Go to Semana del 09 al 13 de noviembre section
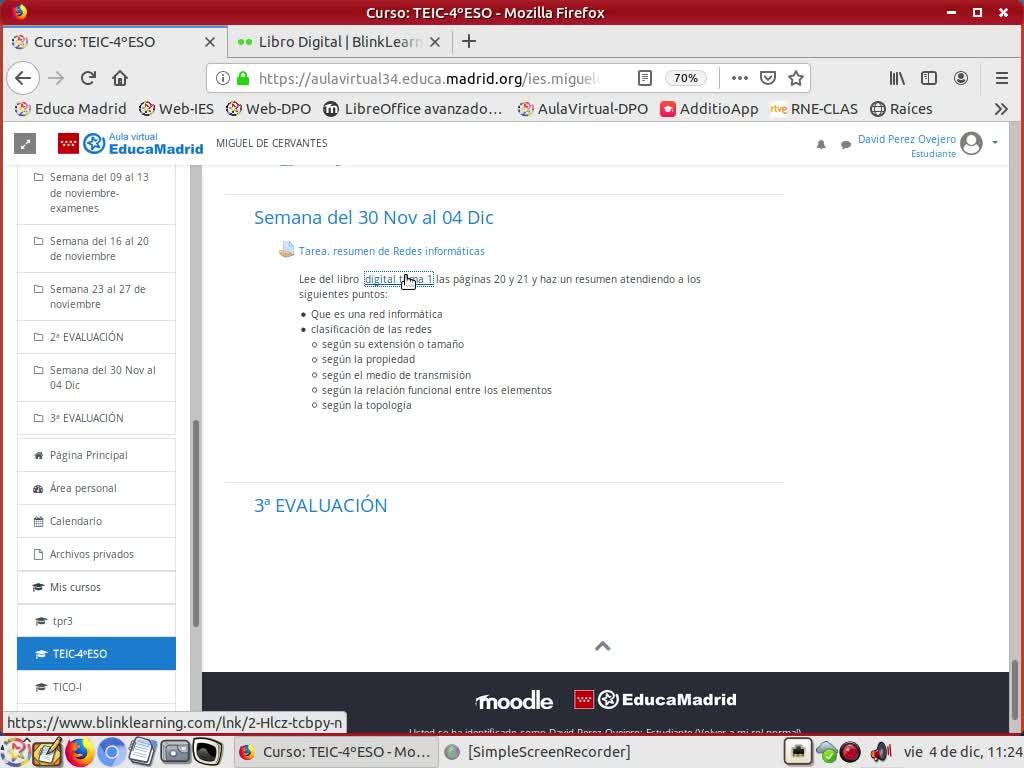Viewport: 1024px width, 768px height. (97, 193)
